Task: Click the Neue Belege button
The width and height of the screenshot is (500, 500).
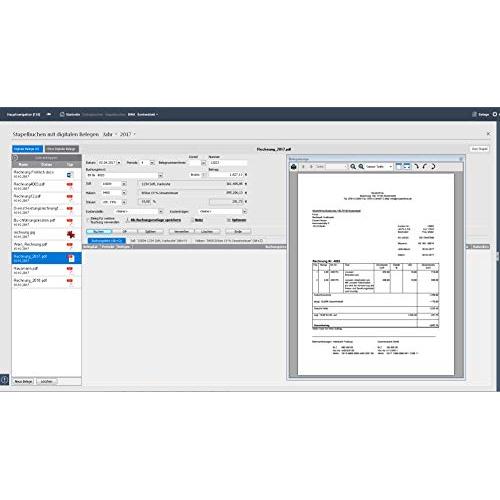Action: point(23,381)
